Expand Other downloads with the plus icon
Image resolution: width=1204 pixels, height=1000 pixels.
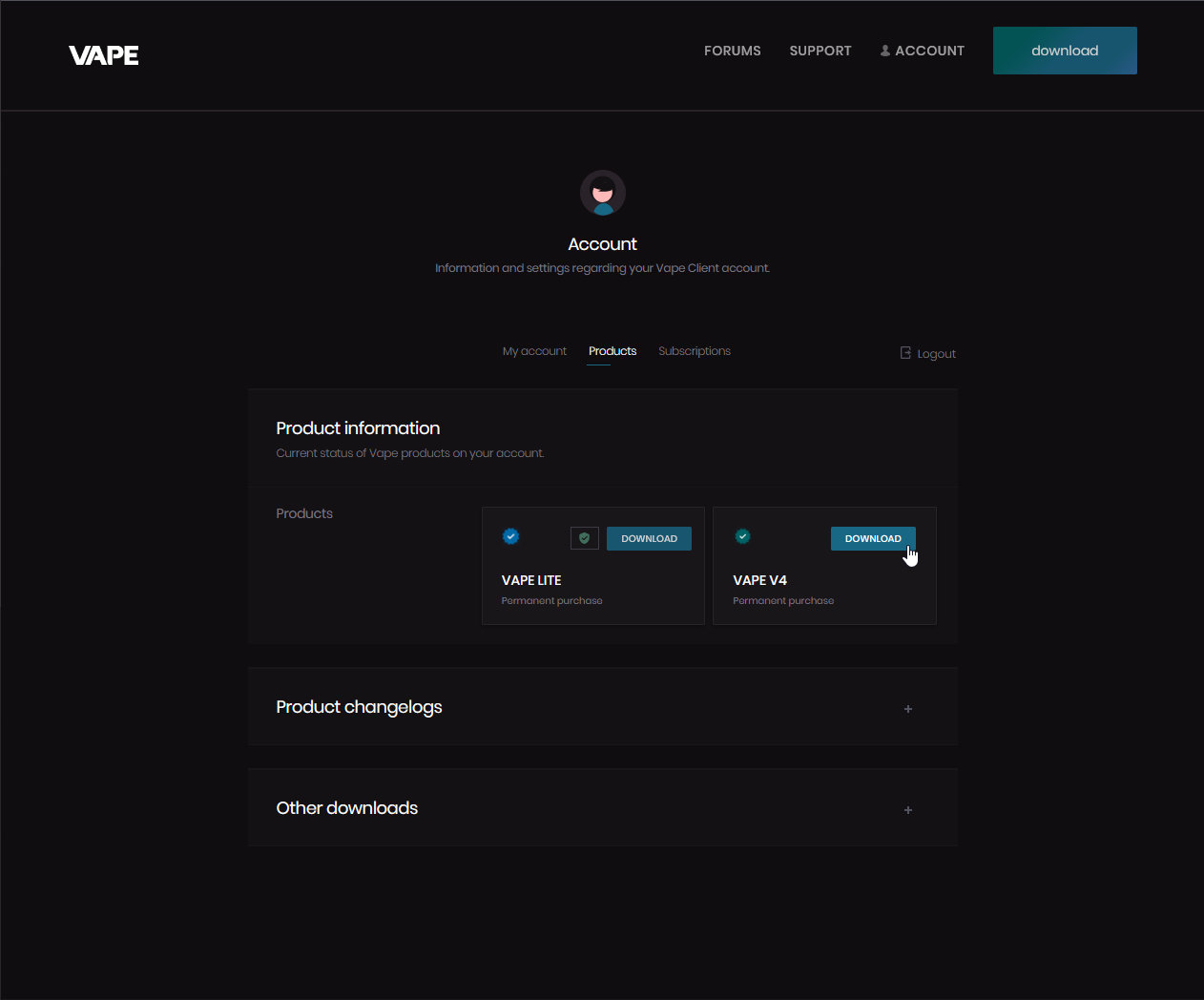click(908, 810)
